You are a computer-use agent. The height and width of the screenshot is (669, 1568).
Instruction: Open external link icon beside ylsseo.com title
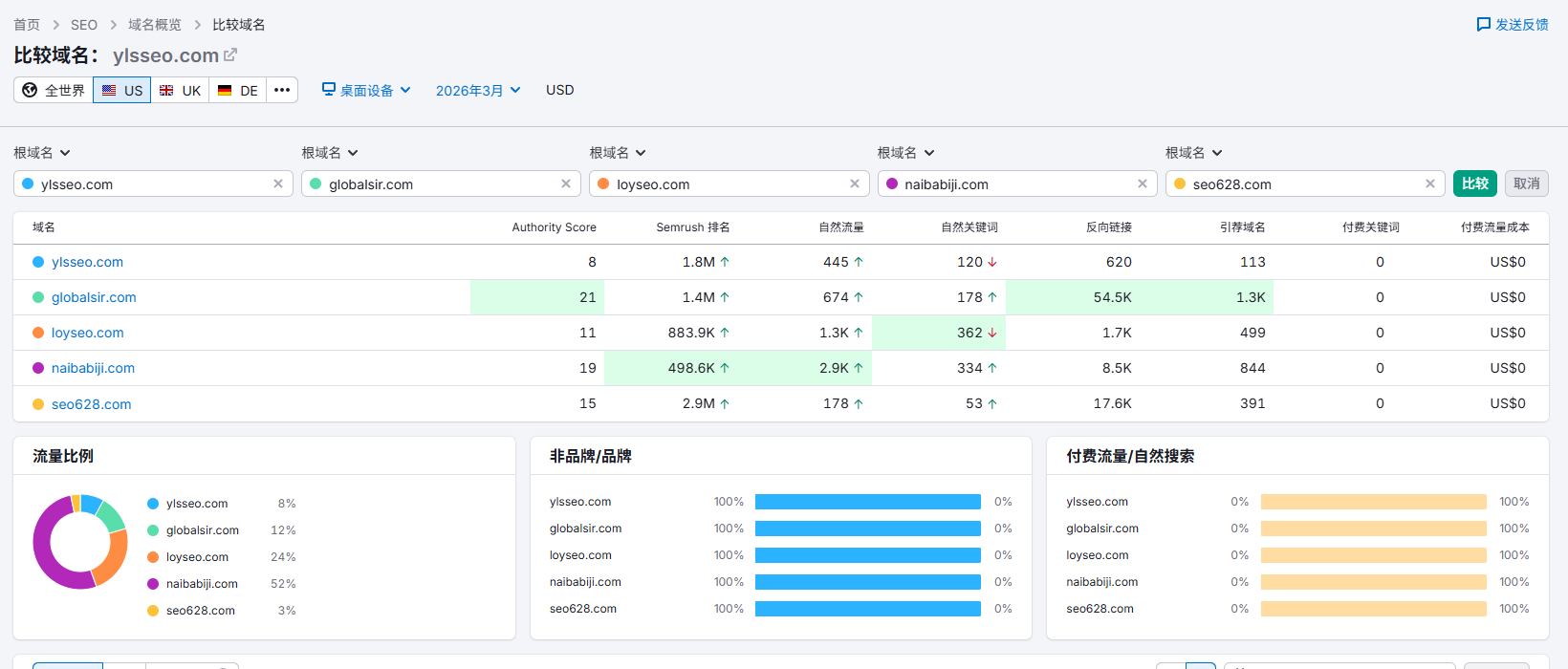point(230,55)
